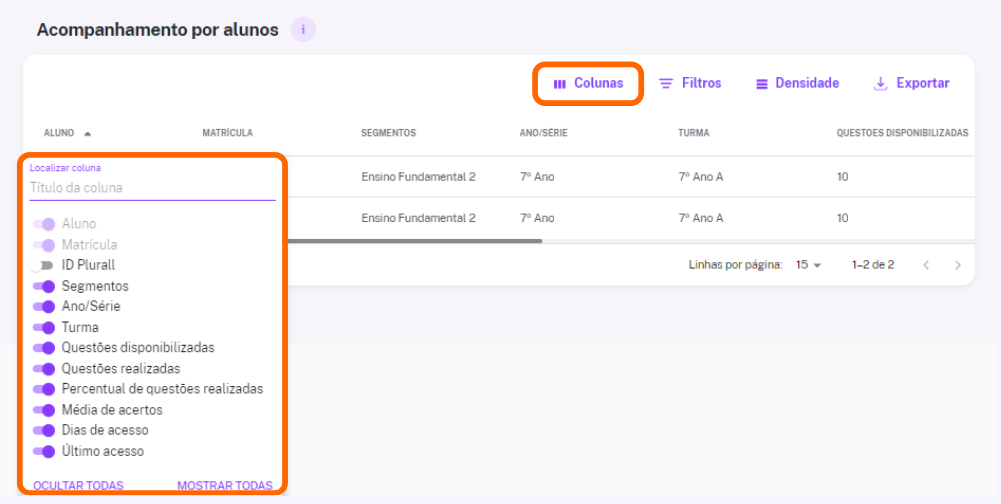The height and width of the screenshot is (504, 1001).
Task: Click the horizontal table scrollbar
Action: (x=414, y=241)
